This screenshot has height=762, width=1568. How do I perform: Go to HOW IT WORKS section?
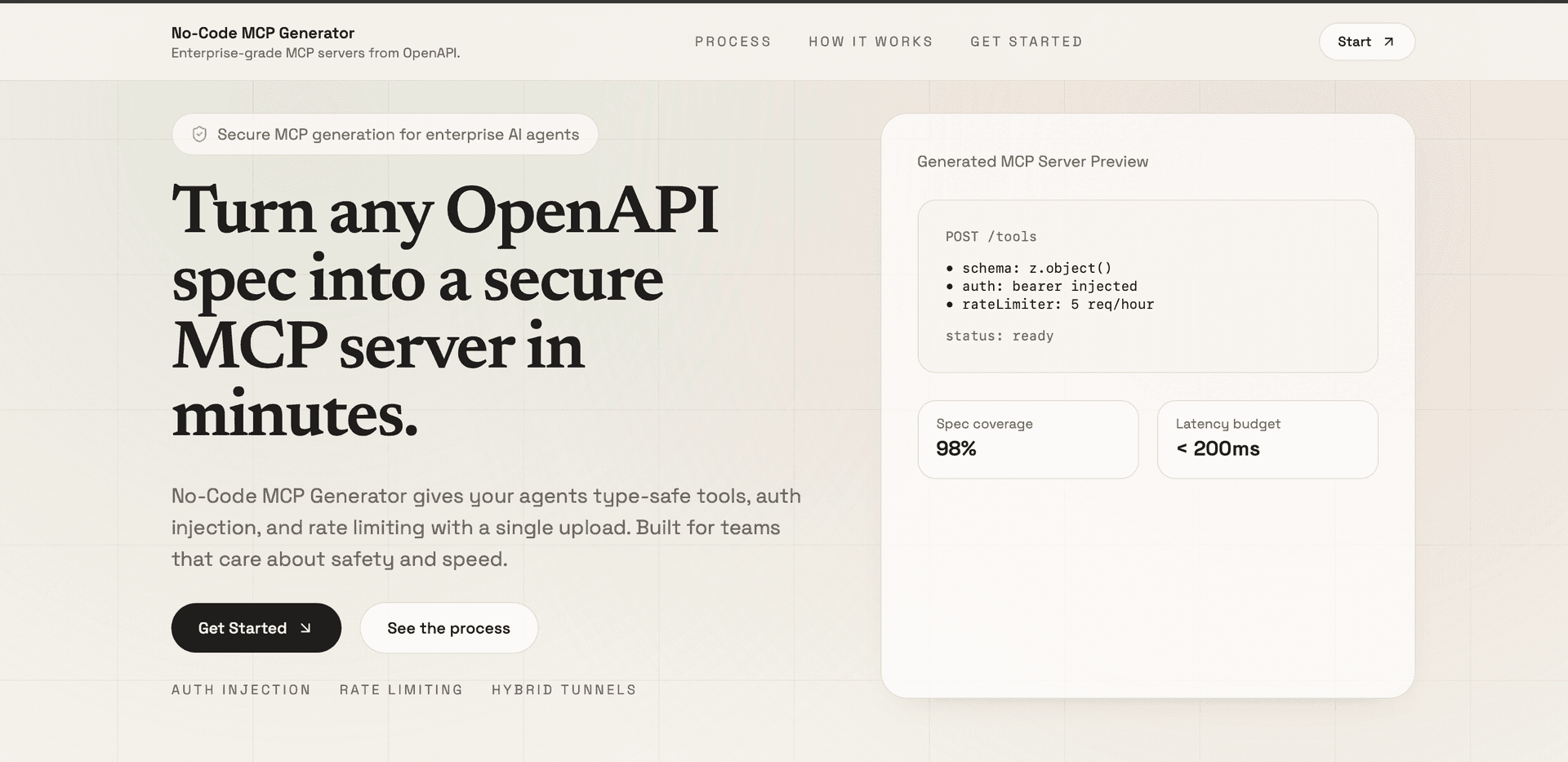(x=871, y=42)
